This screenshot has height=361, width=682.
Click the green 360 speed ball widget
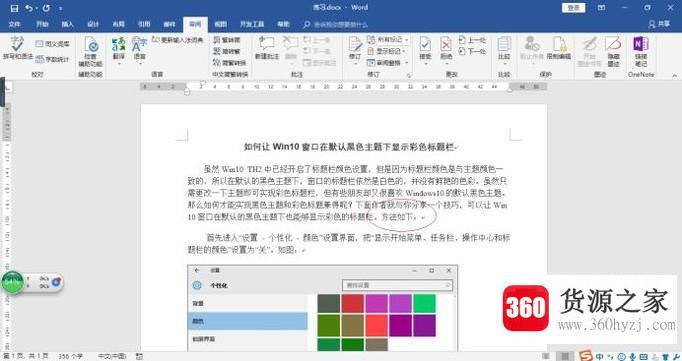[12, 282]
